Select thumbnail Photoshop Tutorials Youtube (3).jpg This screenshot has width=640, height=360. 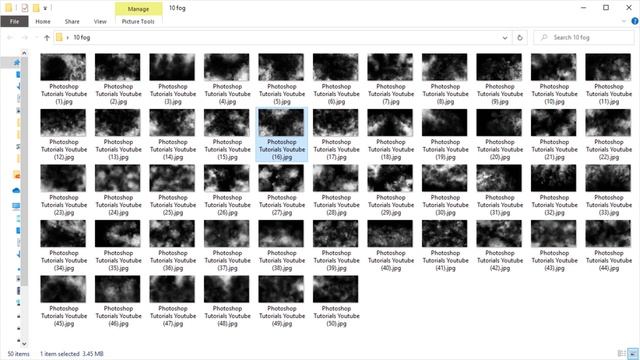(x=172, y=67)
